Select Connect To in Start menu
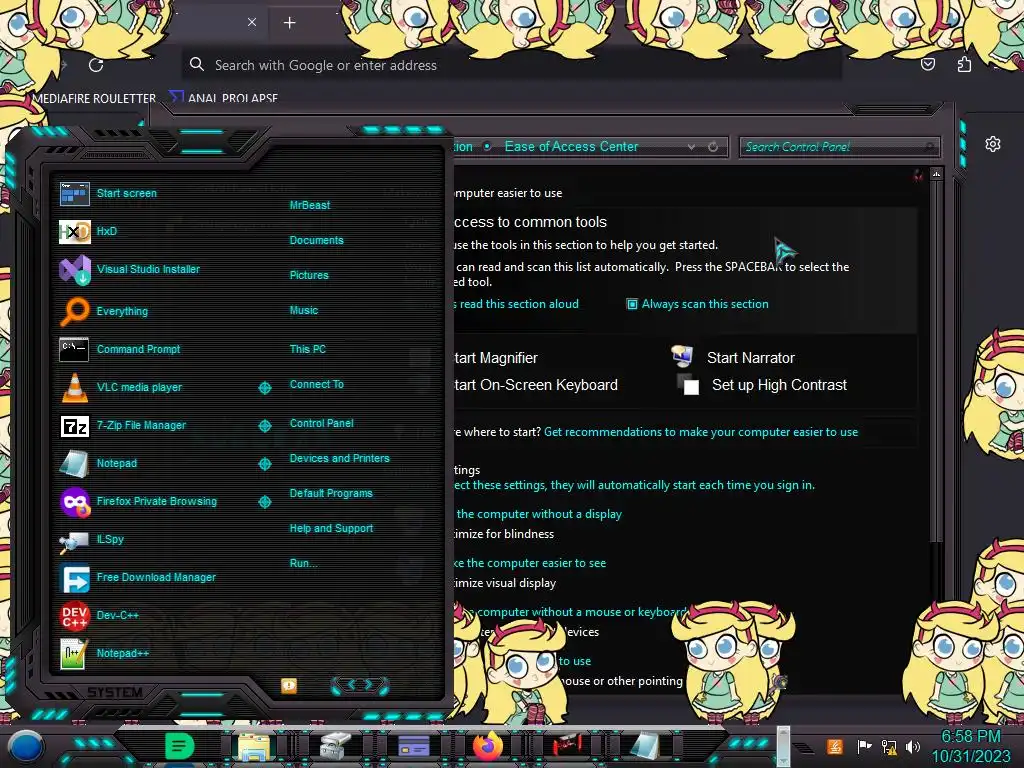Viewport: 1024px width, 768px height. point(317,385)
